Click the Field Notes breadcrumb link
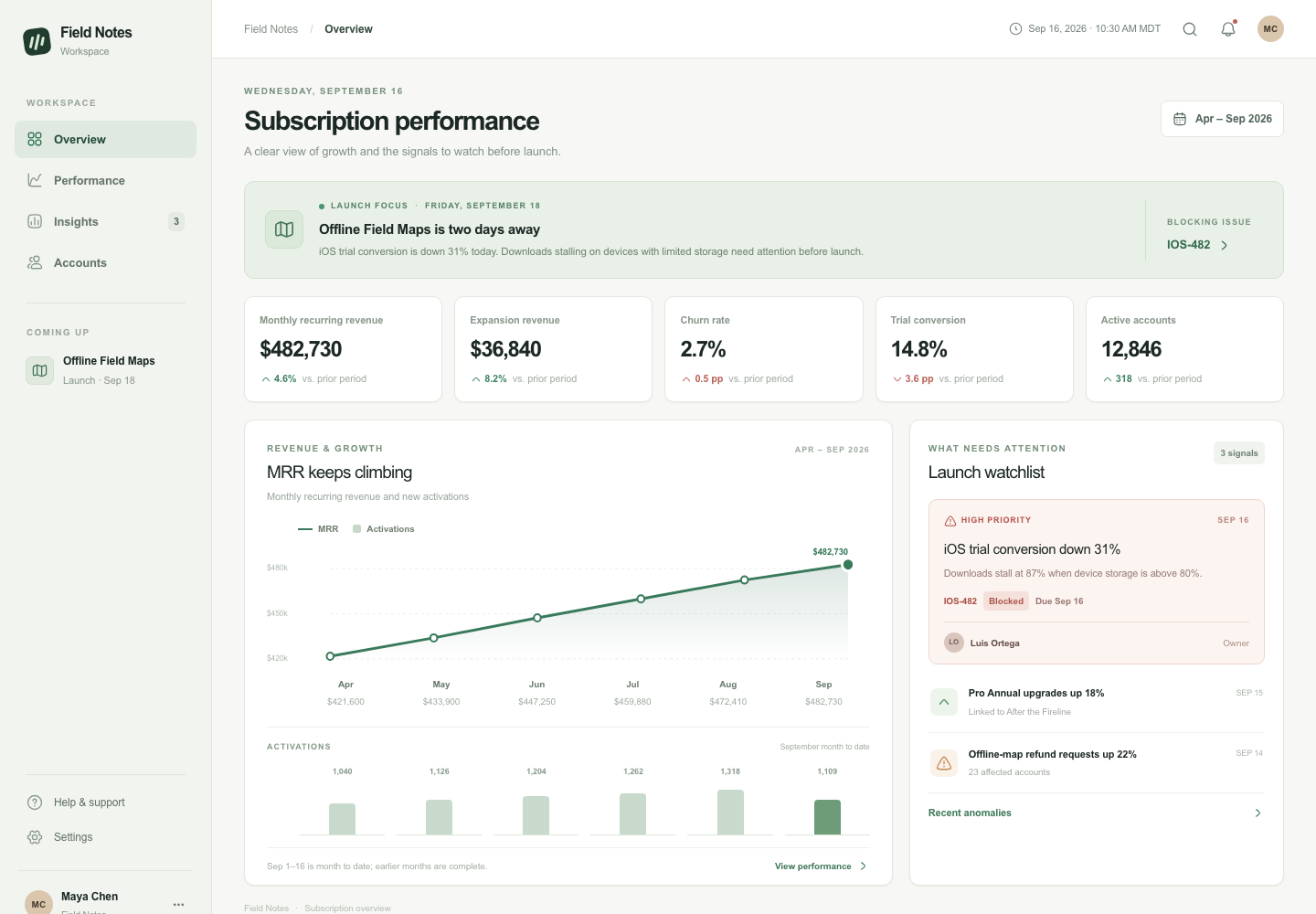 [271, 29]
